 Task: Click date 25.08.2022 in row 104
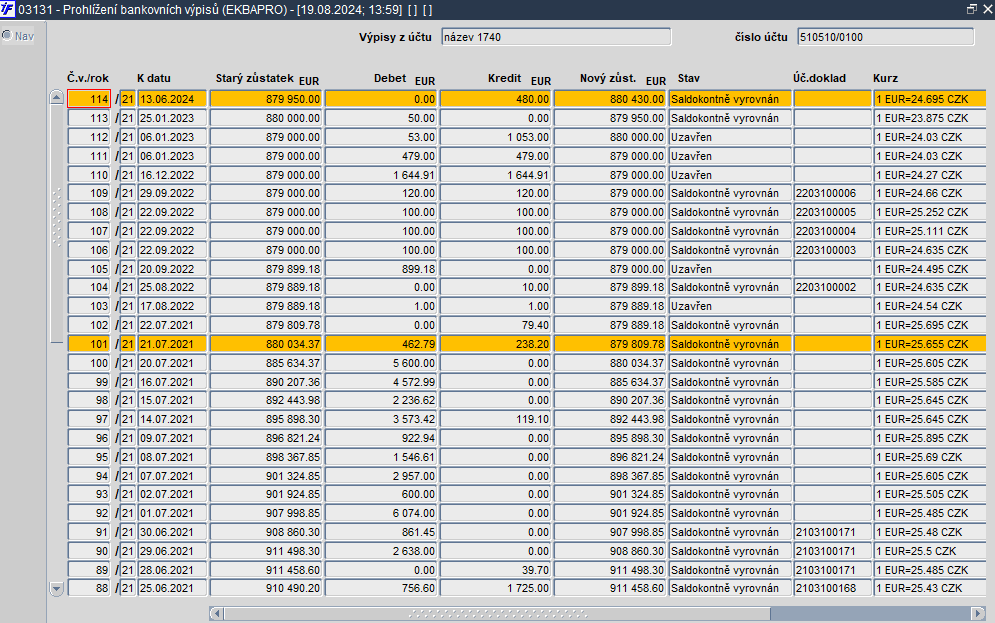[x=173, y=287]
